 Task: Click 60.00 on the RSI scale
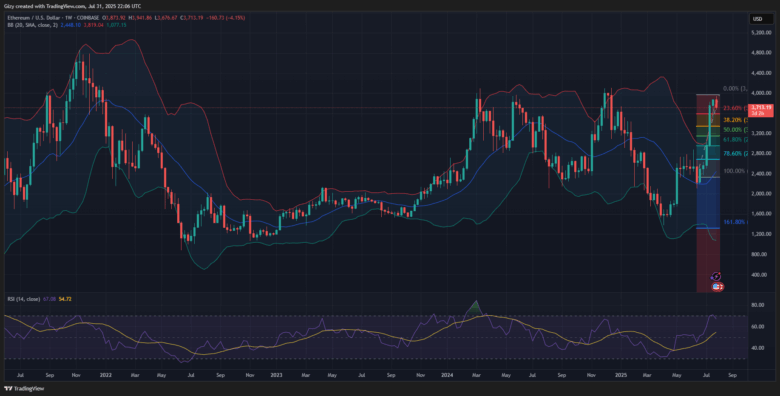[759, 326]
